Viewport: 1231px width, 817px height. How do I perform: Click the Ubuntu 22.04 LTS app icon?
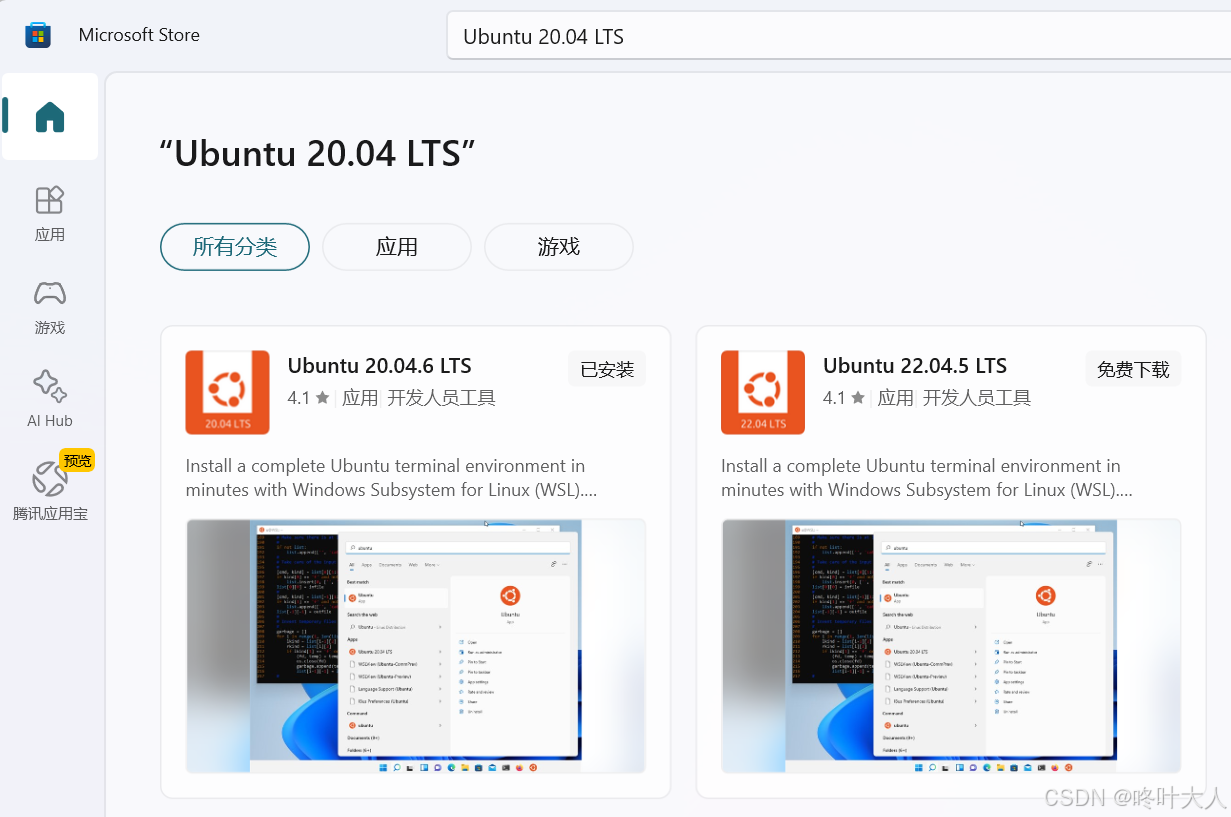pyautogui.click(x=763, y=392)
